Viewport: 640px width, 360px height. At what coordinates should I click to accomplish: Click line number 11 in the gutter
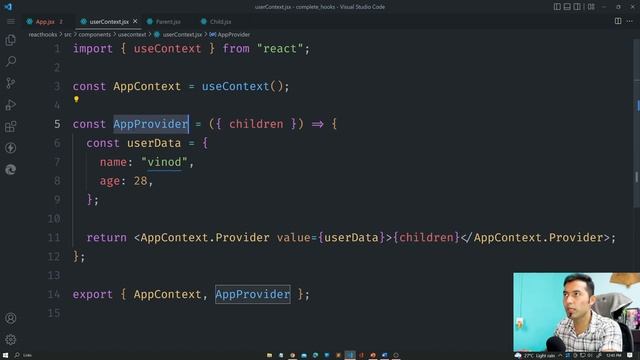[54, 238]
